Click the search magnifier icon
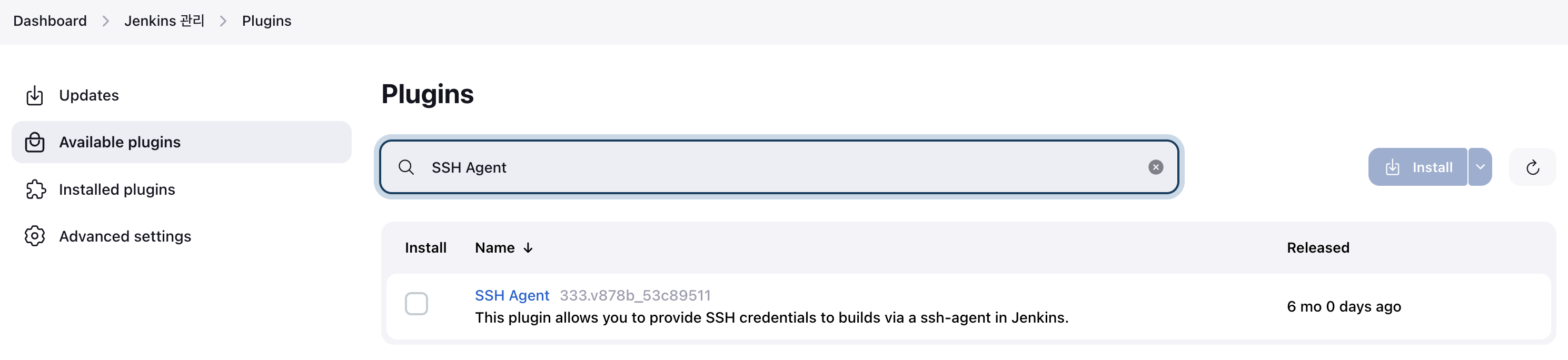Screen dimensions: 1568x360 click(x=406, y=167)
